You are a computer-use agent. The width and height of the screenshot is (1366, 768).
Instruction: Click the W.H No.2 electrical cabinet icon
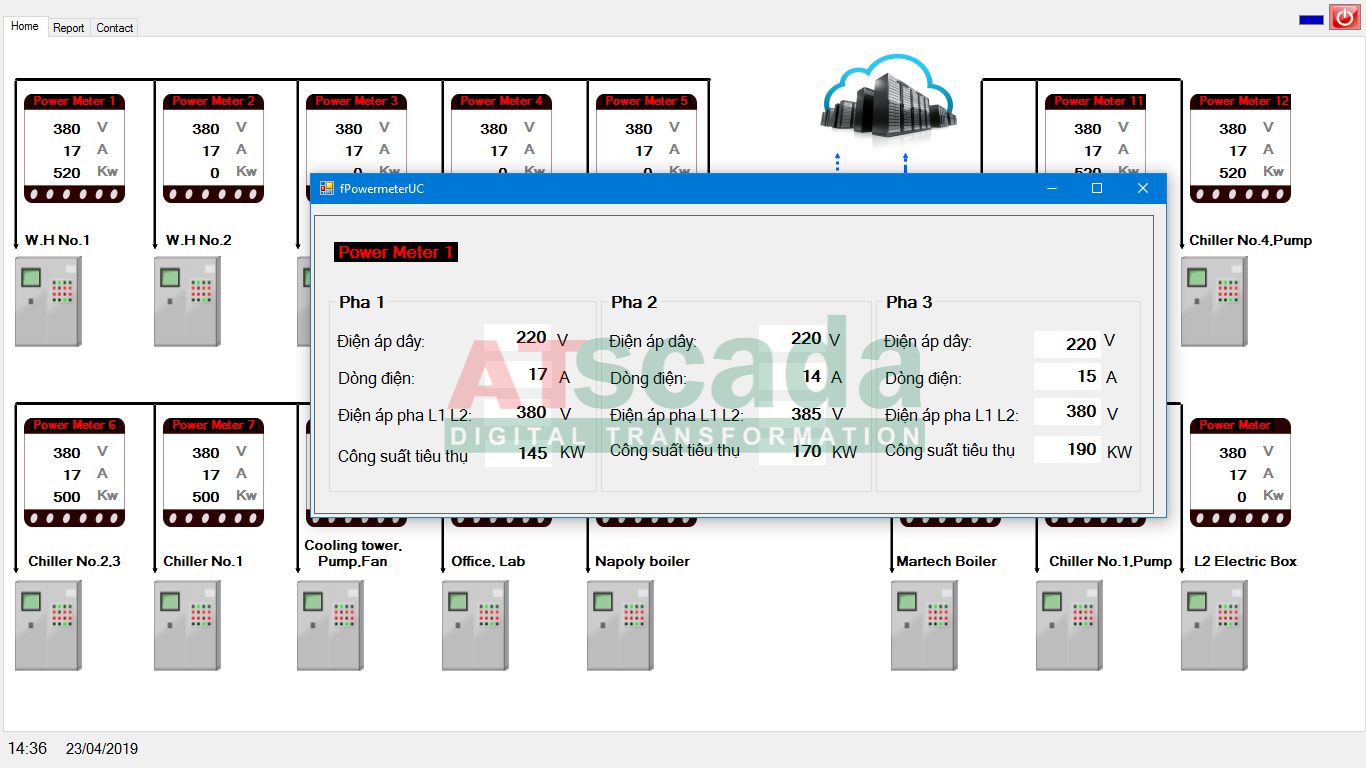point(187,302)
